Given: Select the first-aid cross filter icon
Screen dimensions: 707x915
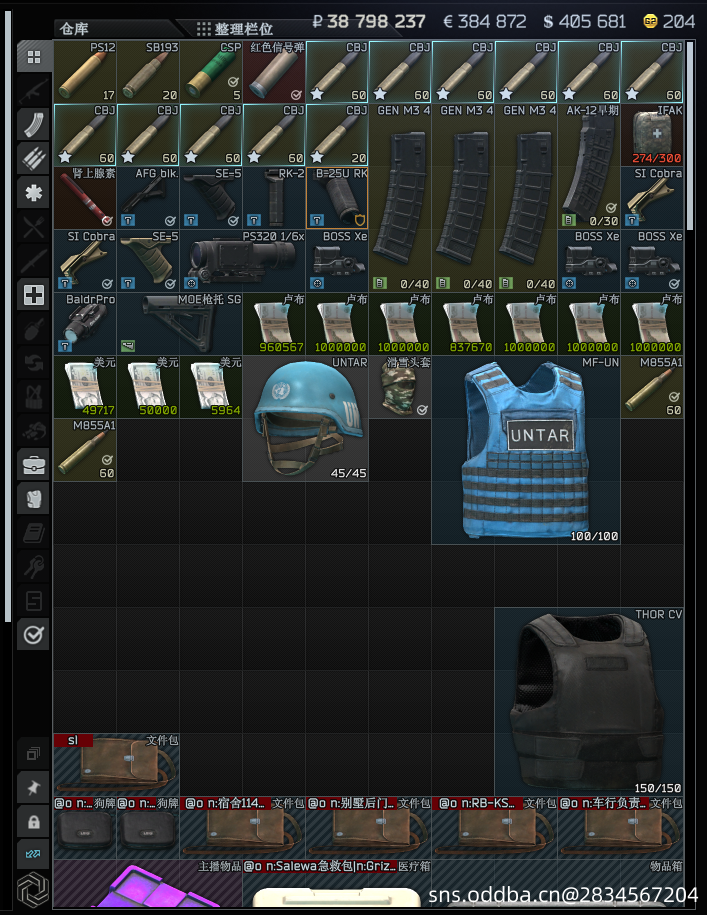Looking at the screenshot, I should (34, 295).
